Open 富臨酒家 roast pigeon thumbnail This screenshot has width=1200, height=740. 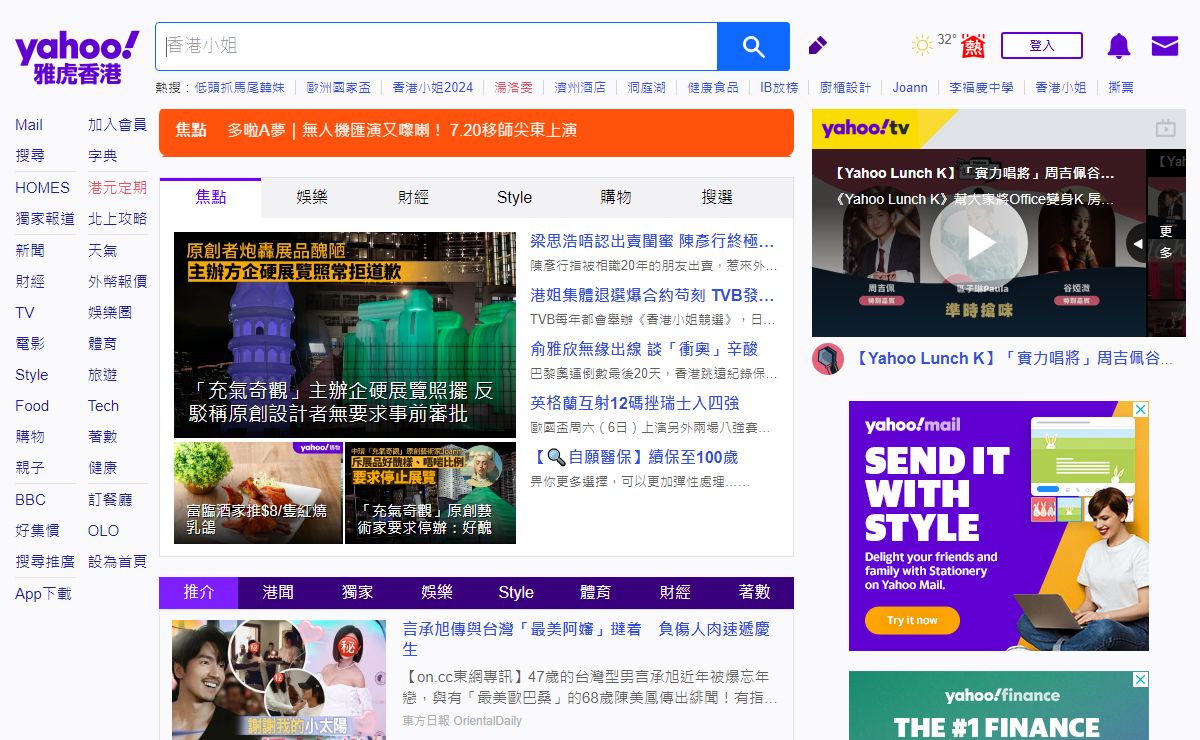(258, 493)
